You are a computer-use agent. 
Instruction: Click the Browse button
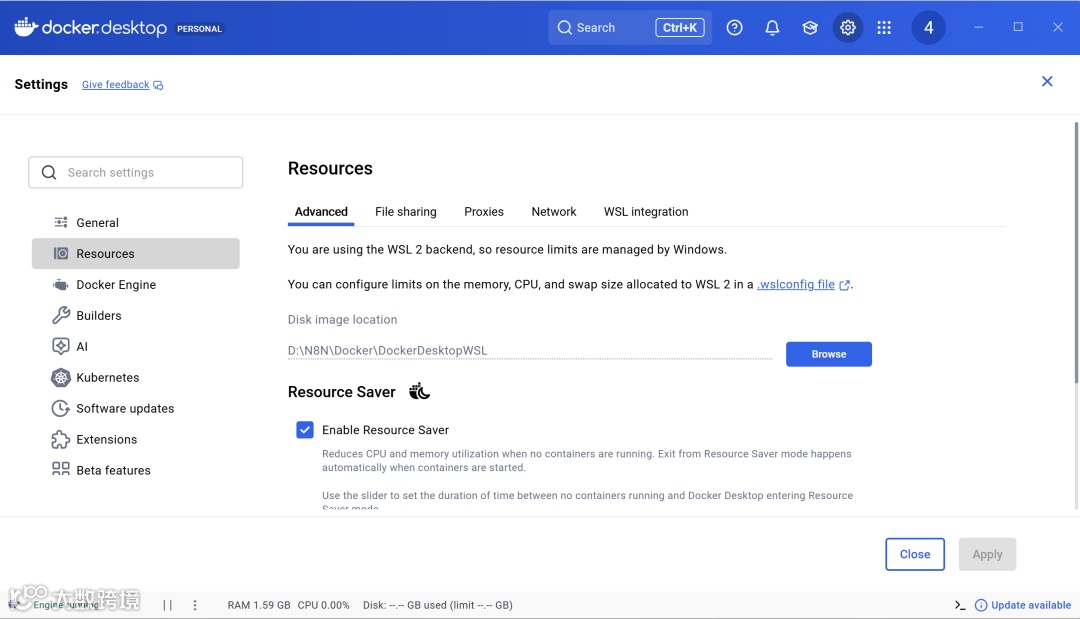point(829,354)
